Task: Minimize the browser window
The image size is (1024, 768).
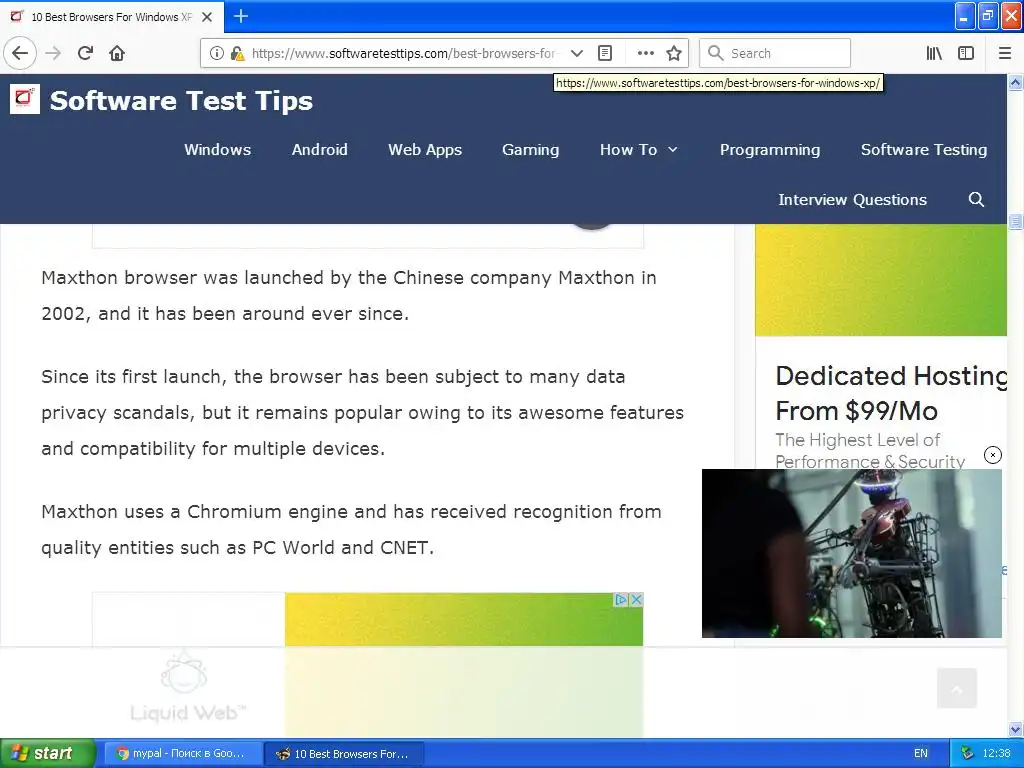Action: pos(965,16)
